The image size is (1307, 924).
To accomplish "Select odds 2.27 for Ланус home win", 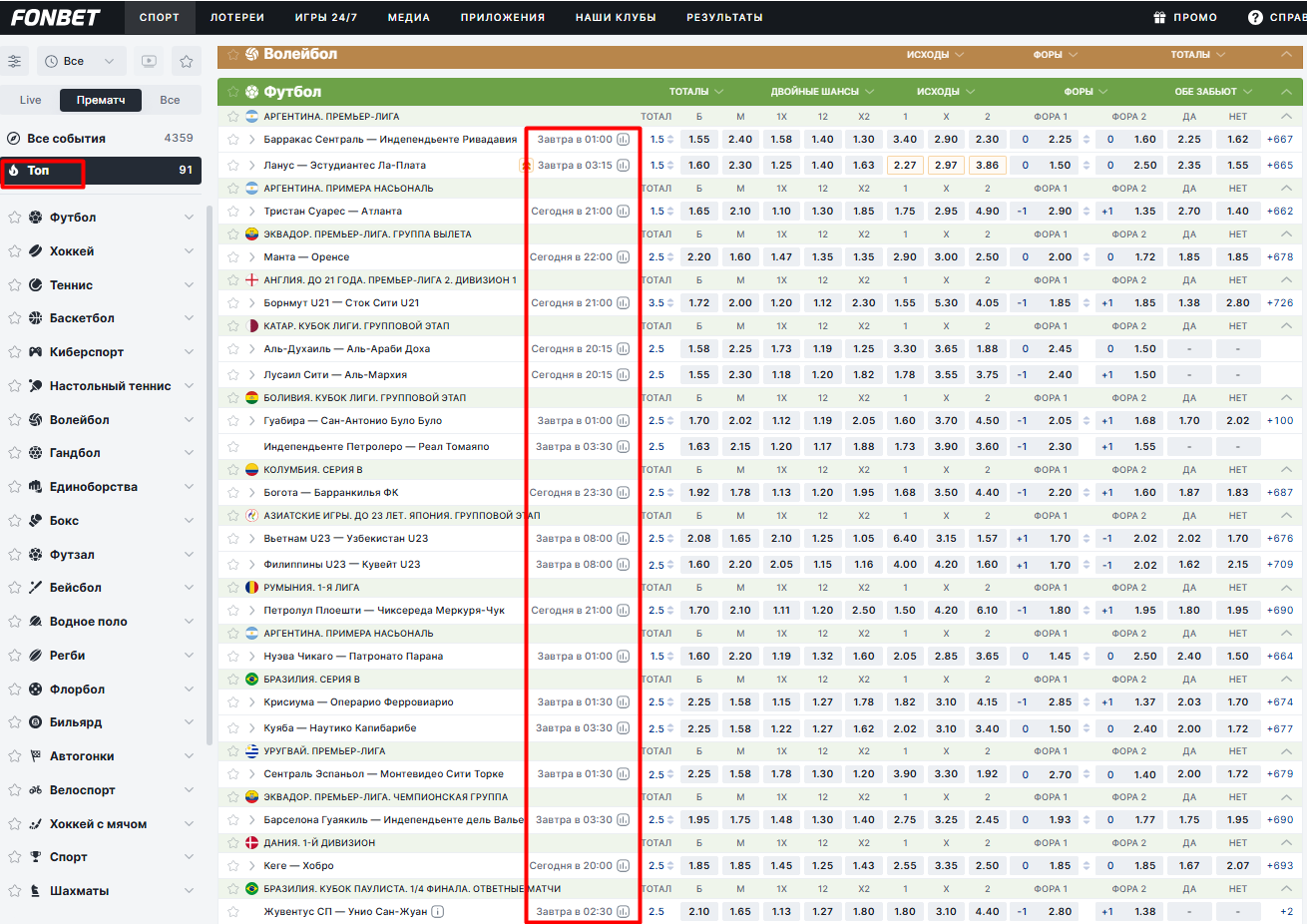I will [905, 166].
